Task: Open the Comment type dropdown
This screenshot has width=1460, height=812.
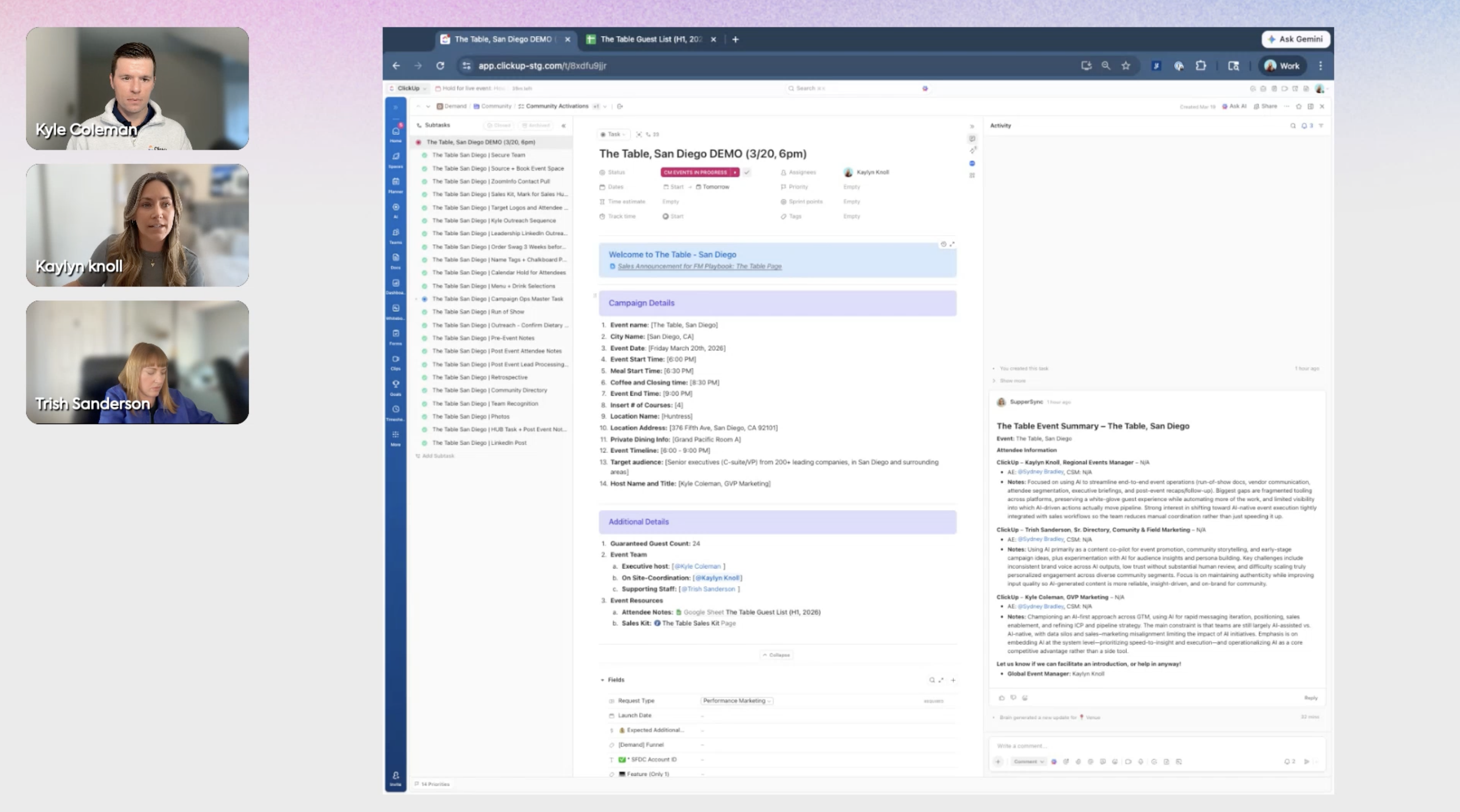Action: coord(1029,762)
